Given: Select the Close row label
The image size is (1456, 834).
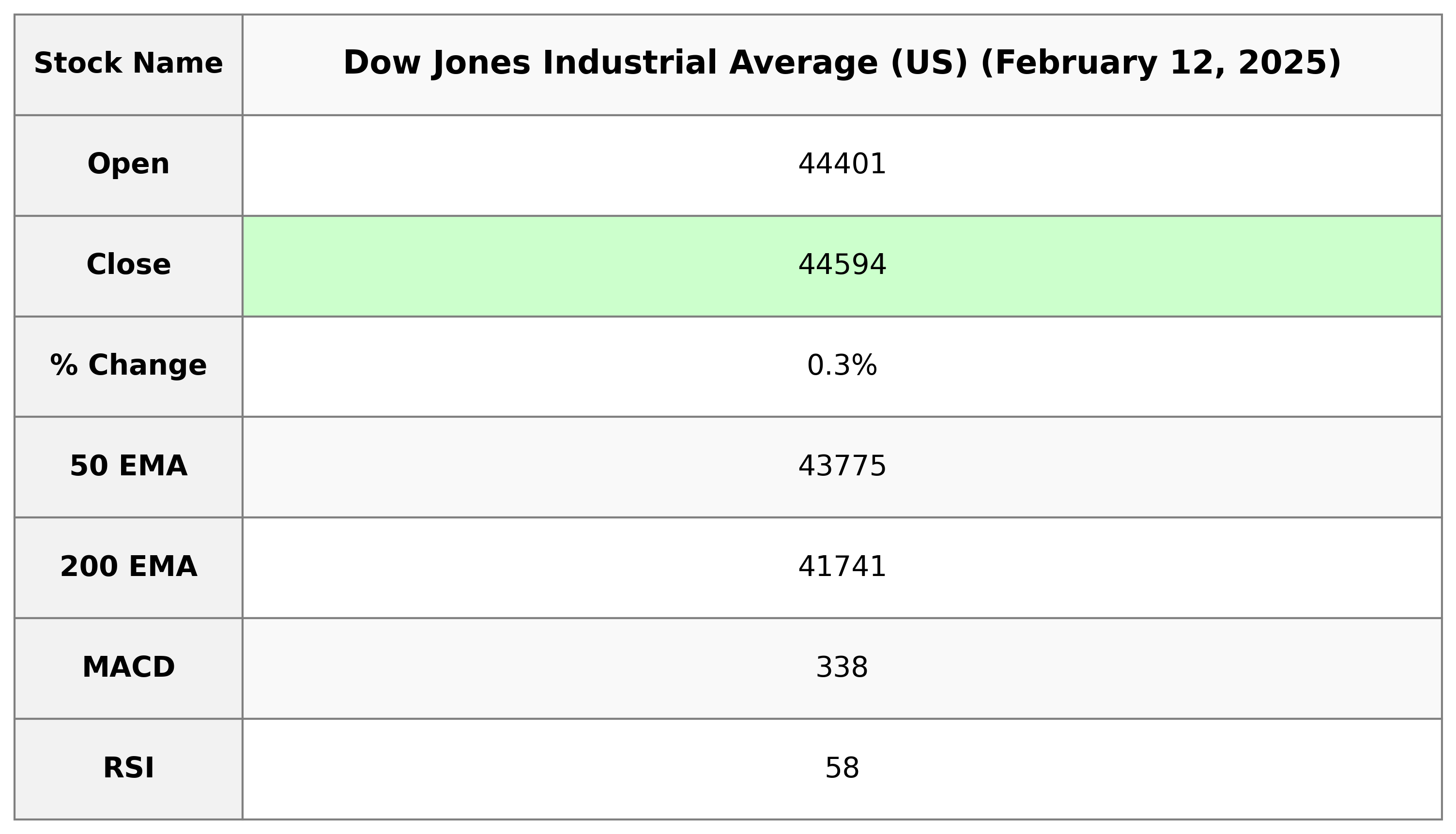Looking at the screenshot, I should (128, 265).
